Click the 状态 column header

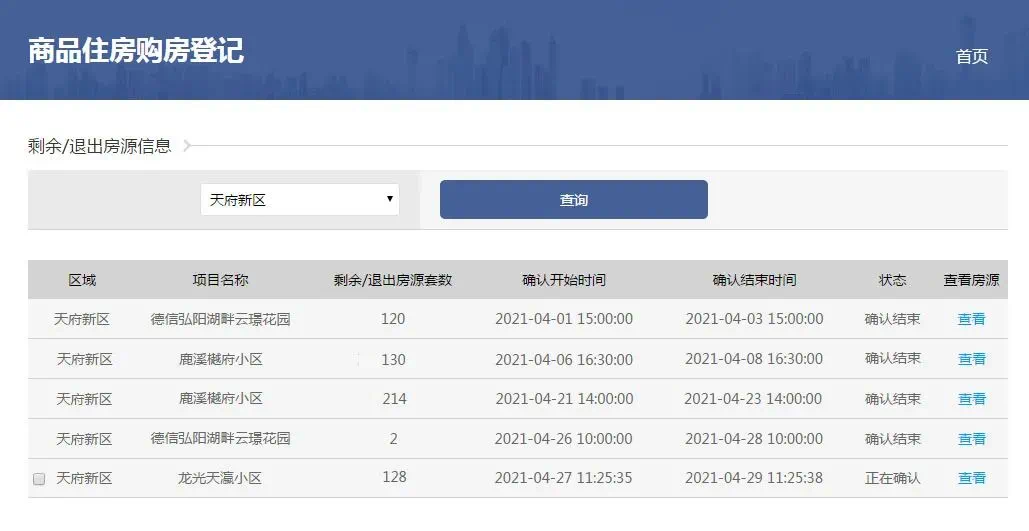892,280
